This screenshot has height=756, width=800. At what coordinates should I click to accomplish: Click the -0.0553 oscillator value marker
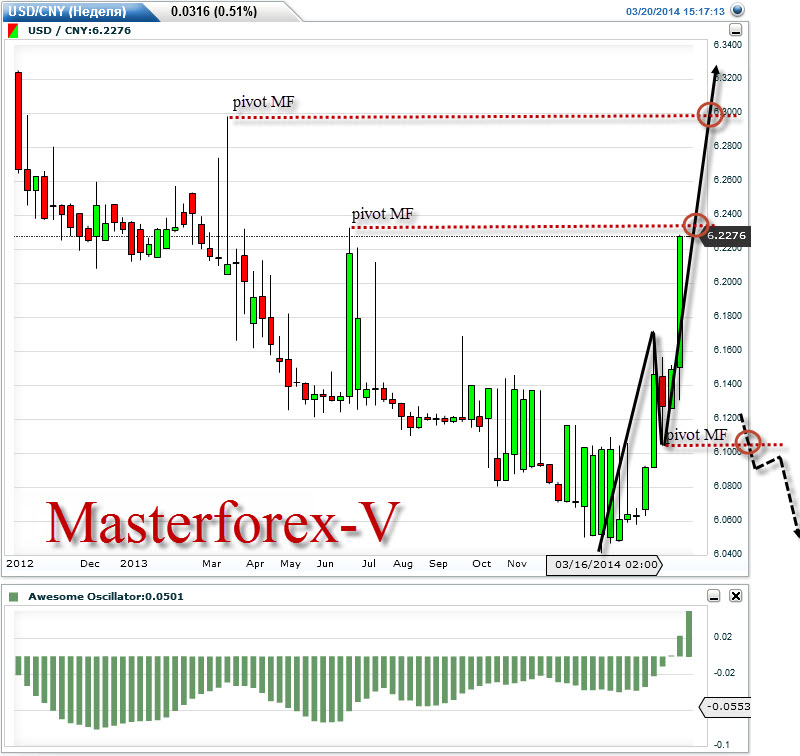726,707
